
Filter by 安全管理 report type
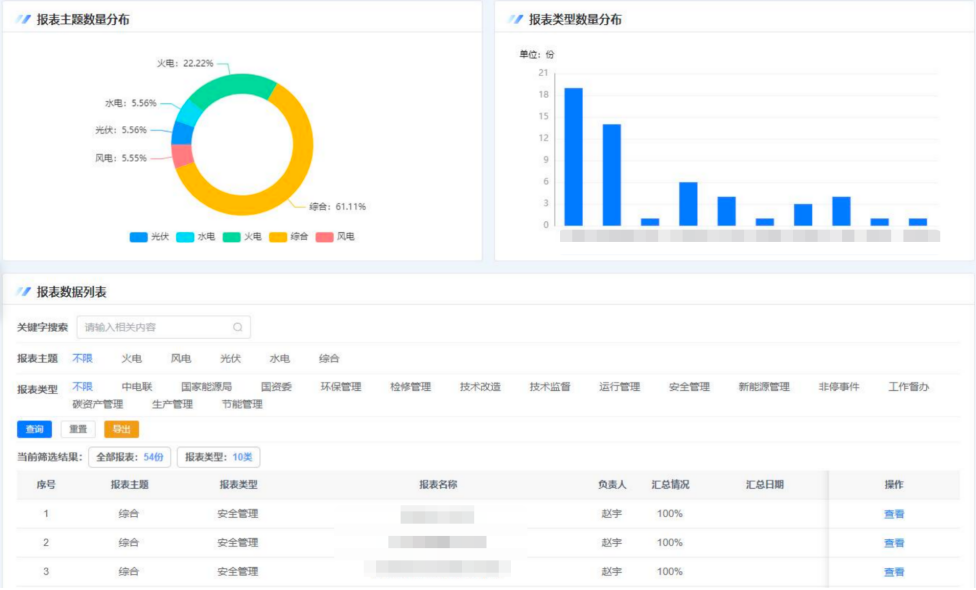[689, 387]
